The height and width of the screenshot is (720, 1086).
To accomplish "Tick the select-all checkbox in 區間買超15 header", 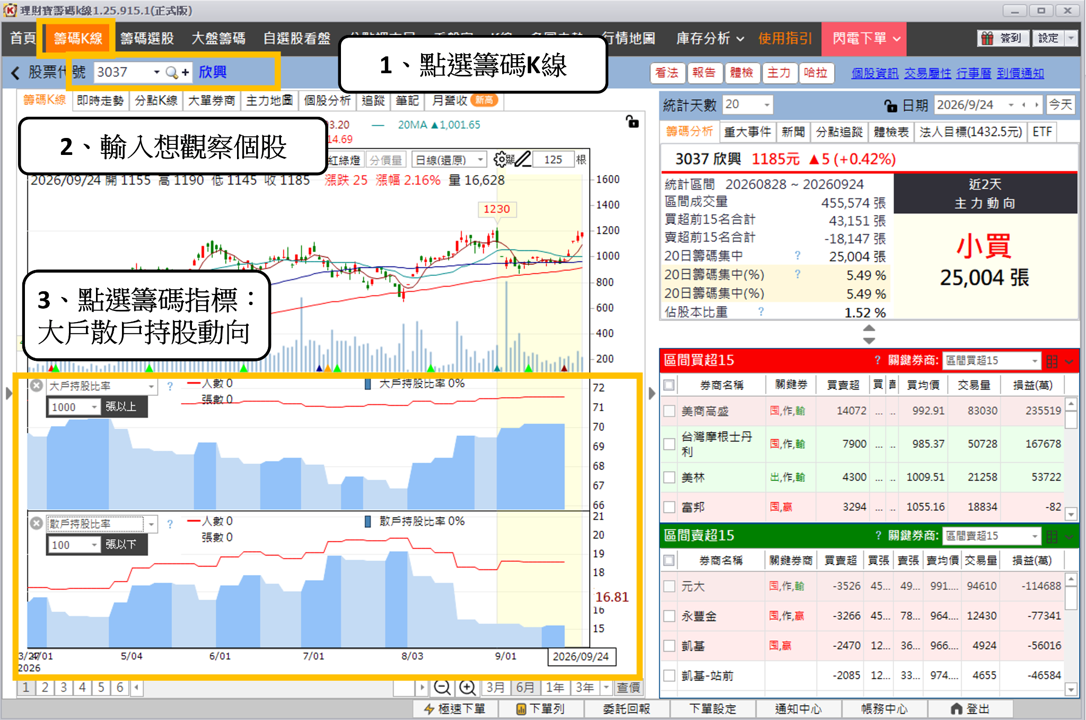I will pos(669,385).
